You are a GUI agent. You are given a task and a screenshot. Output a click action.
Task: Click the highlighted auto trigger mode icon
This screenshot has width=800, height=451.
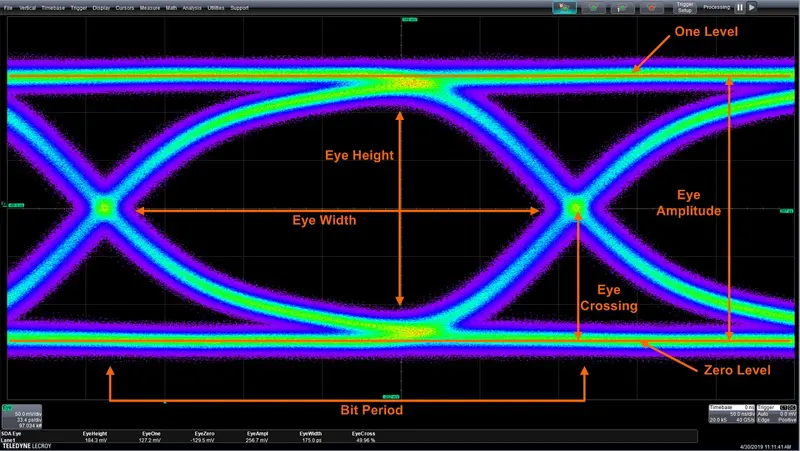pos(564,8)
